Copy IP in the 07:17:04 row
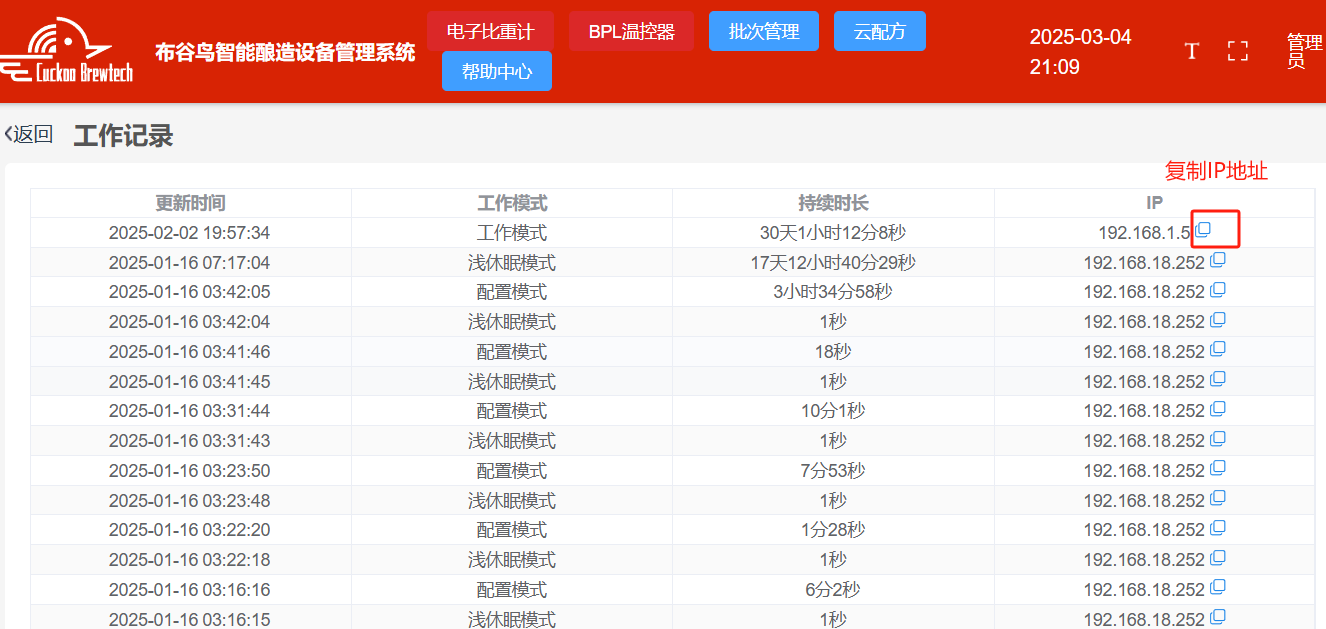Screen dimensions: 1326x629 1217,261
